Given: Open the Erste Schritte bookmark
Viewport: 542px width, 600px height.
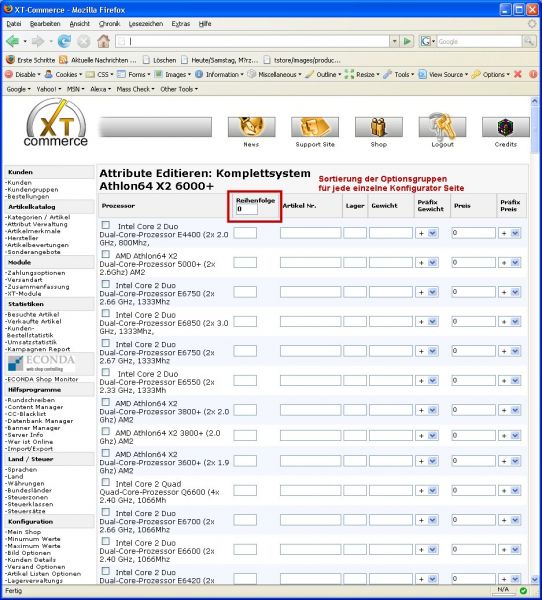Looking at the screenshot, I should (x=31, y=60).
